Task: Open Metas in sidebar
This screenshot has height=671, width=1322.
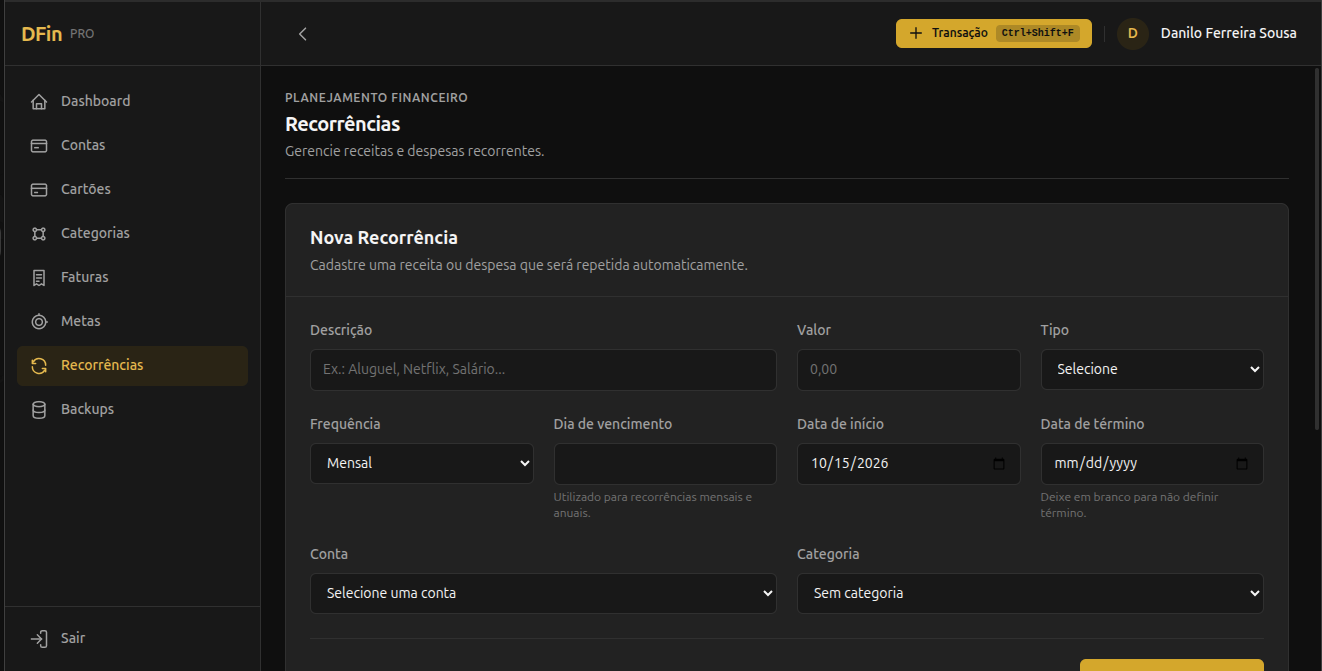Action: coord(132,321)
